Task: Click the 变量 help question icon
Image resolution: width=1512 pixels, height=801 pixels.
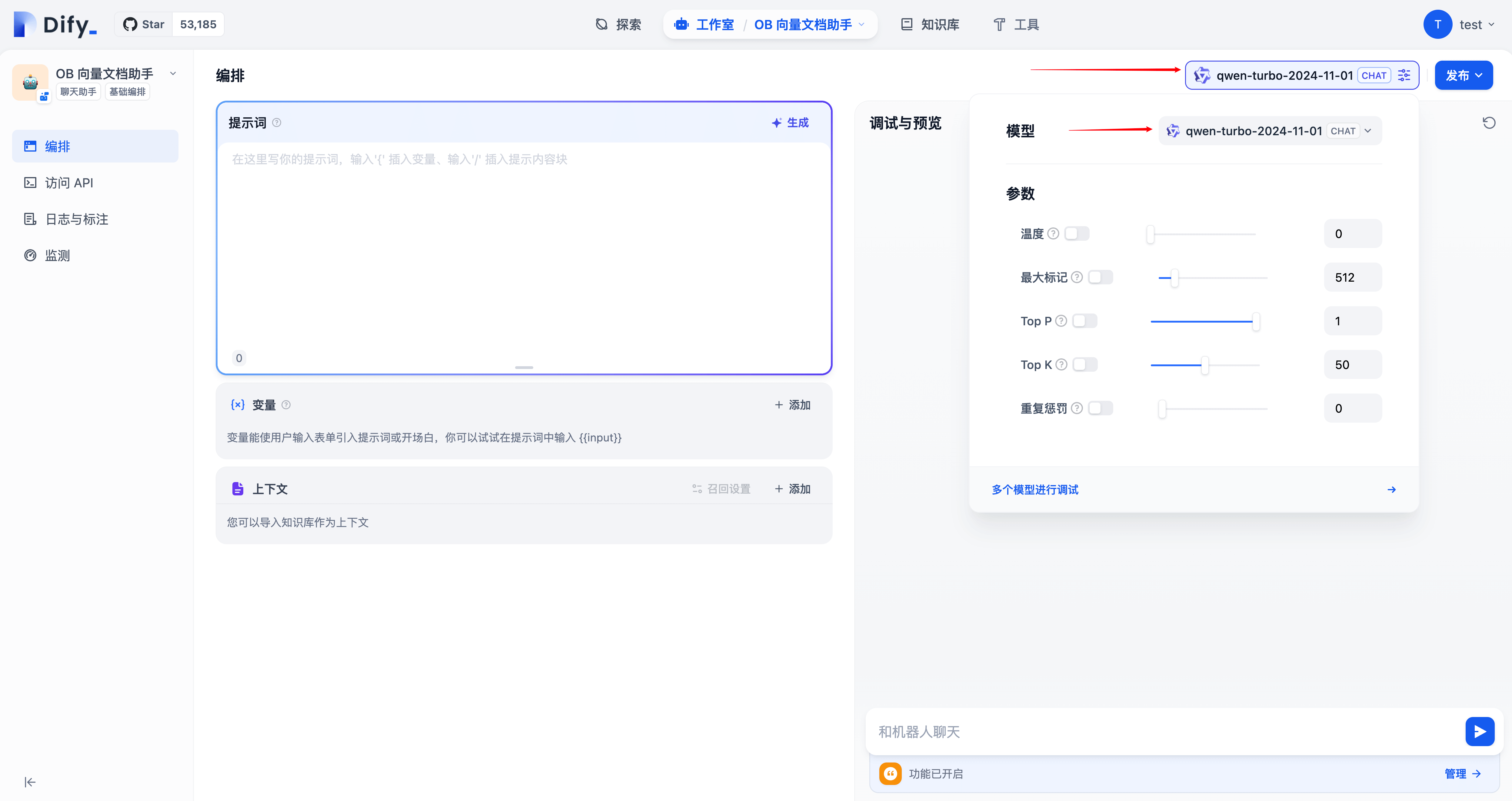Action: pos(286,405)
